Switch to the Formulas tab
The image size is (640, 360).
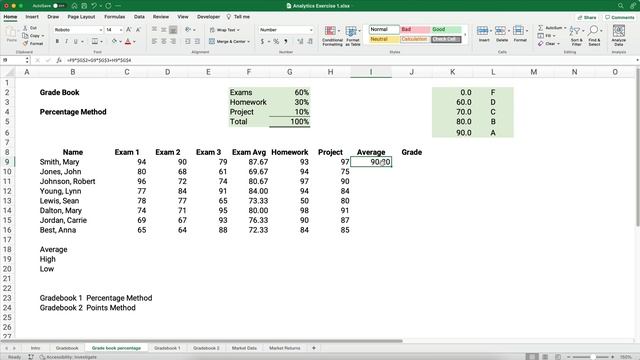click(114, 17)
